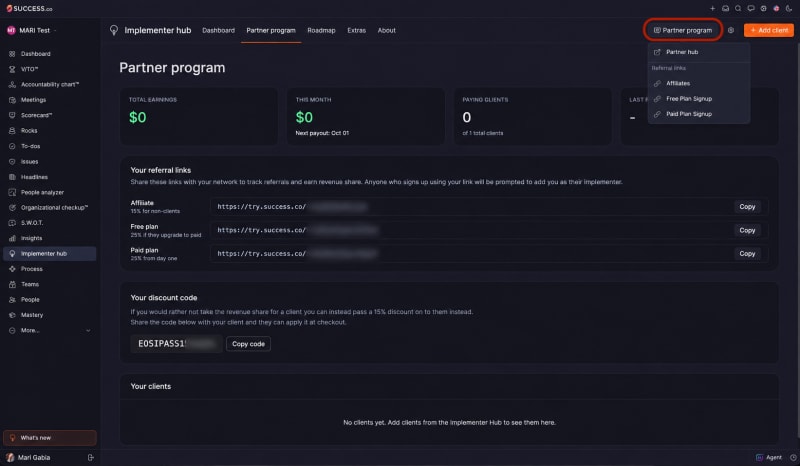Open the settings icon next to Add client

731,30
